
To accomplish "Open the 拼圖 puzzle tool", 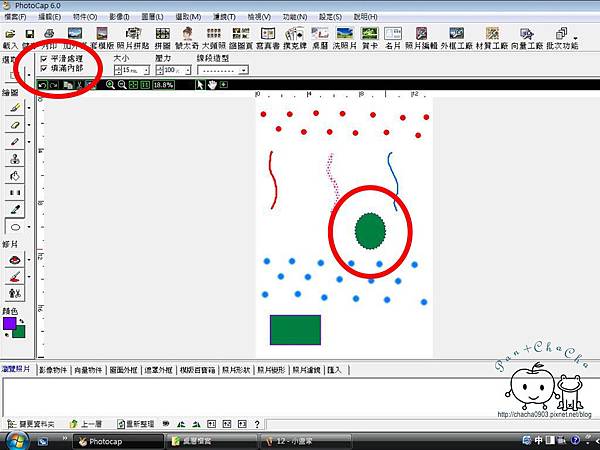I will (163, 38).
